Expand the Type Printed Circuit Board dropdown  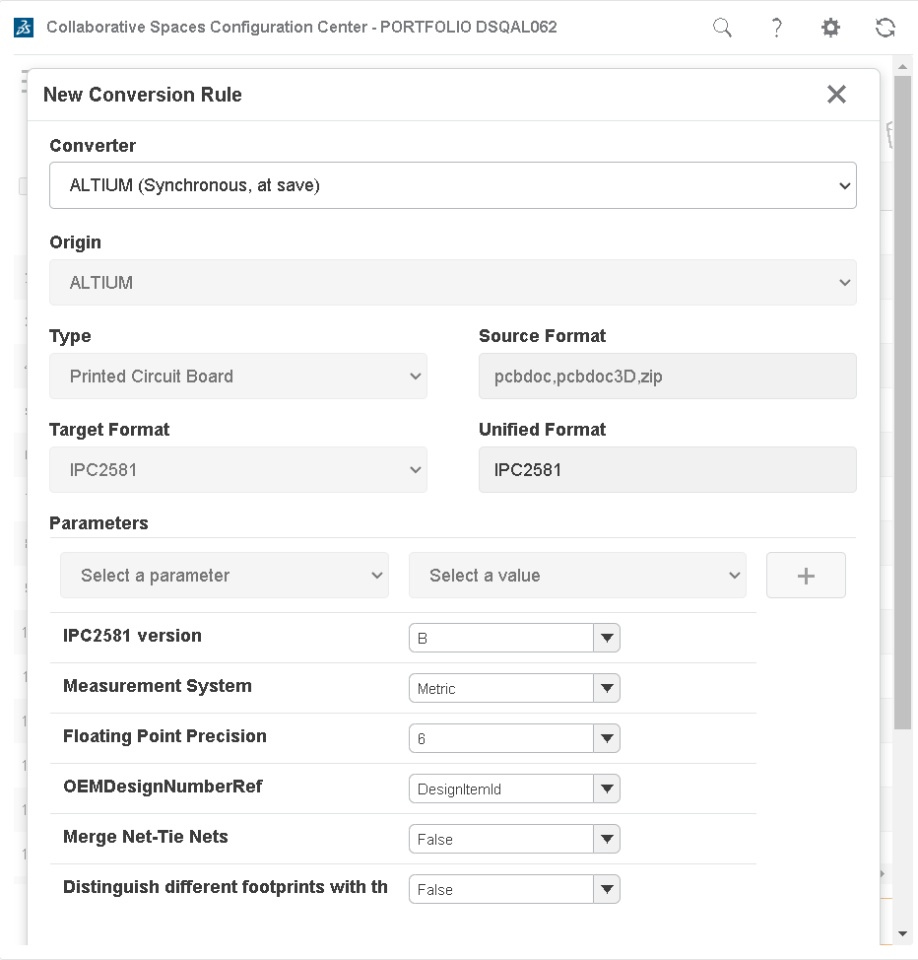238,377
